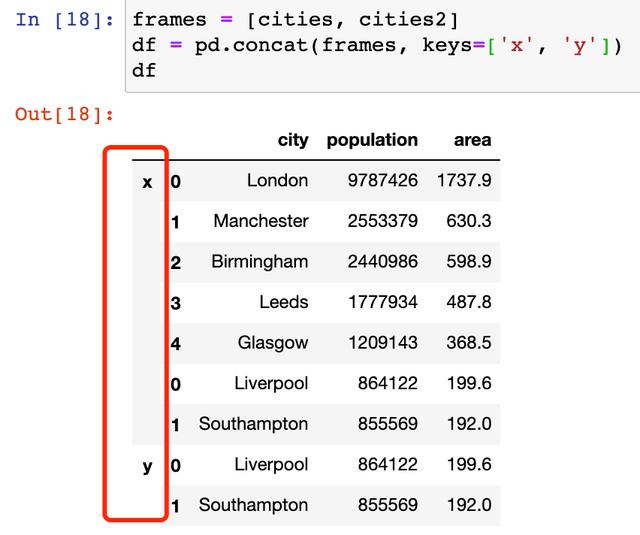Image resolution: width=640 pixels, height=535 pixels.
Task: Select the Birmingham city cell
Action: [260, 262]
